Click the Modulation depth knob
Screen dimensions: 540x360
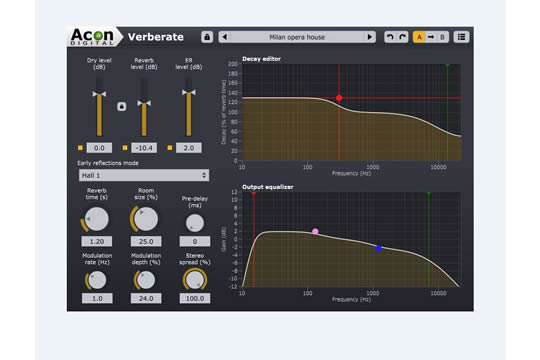click(146, 280)
